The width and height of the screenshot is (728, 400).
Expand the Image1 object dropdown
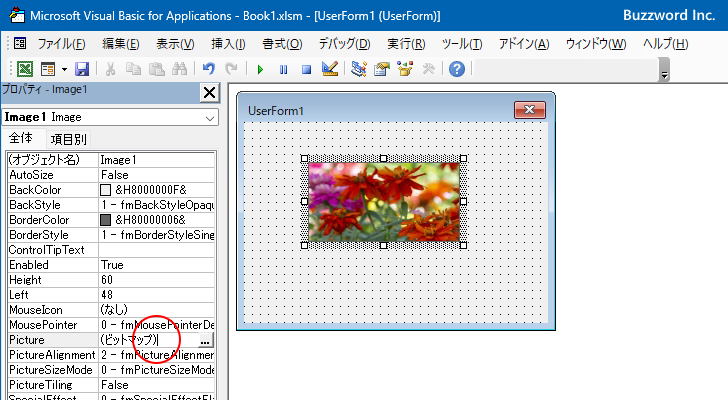210,118
